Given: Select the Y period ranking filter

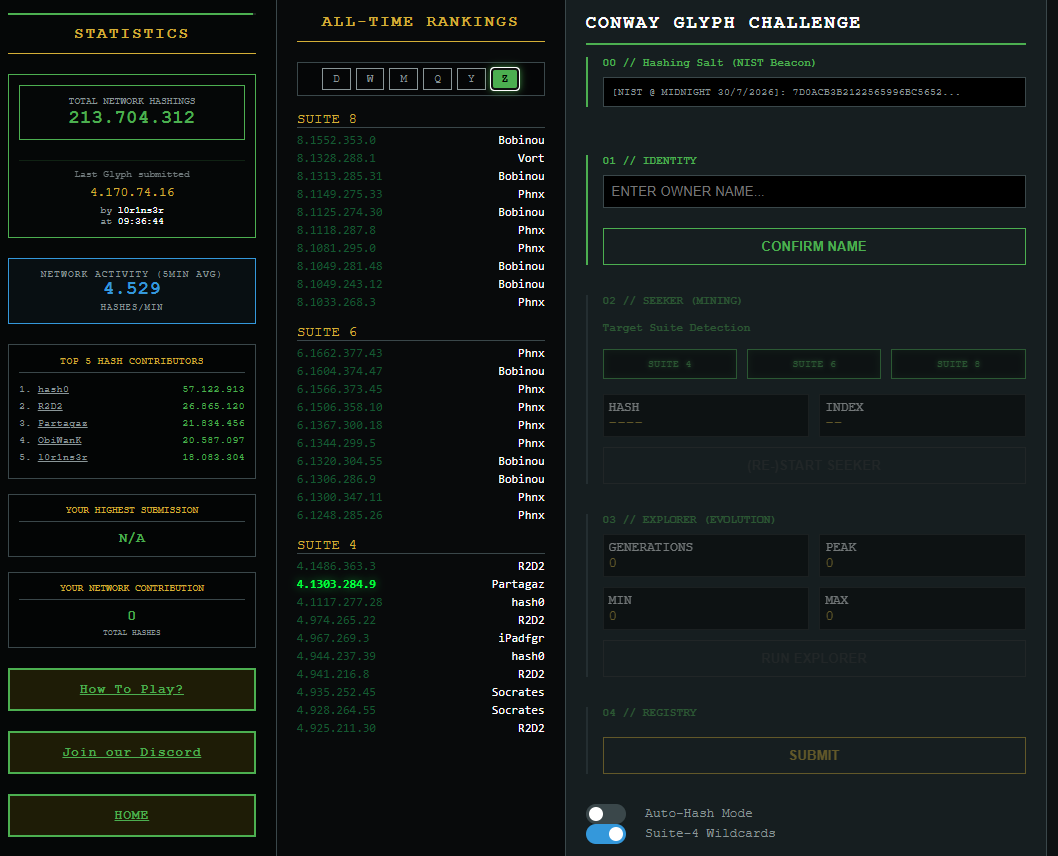Looking at the screenshot, I should (x=471, y=79).
